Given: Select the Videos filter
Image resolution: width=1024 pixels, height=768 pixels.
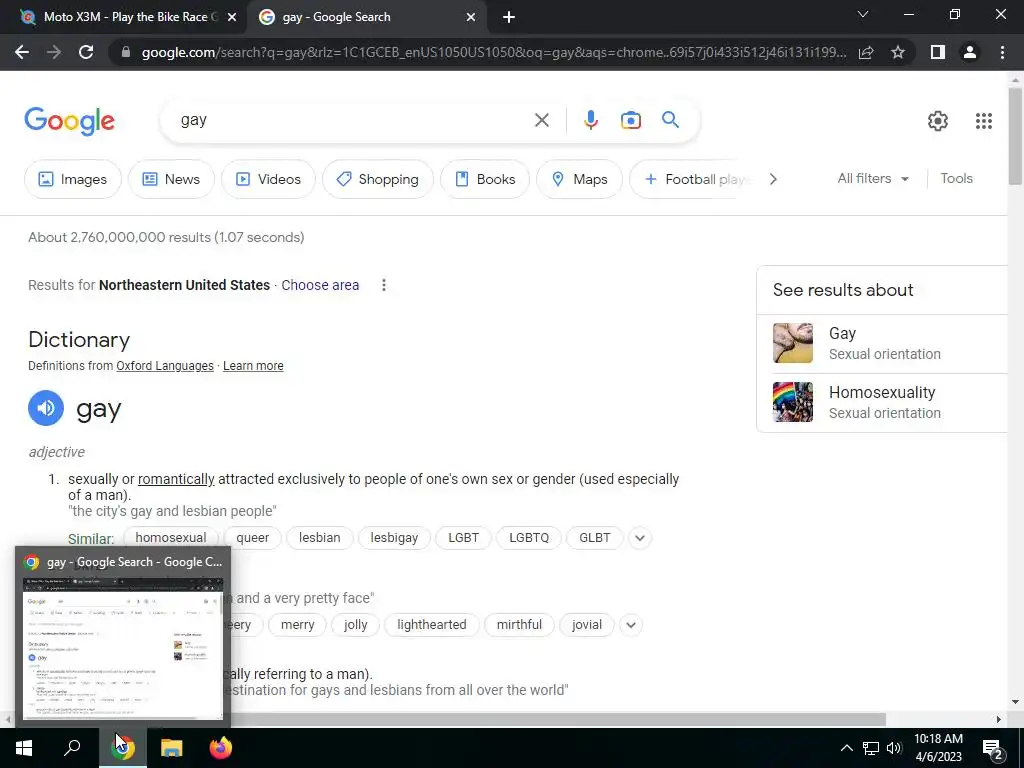Looking at the screenshot, I should click(268, 179).
